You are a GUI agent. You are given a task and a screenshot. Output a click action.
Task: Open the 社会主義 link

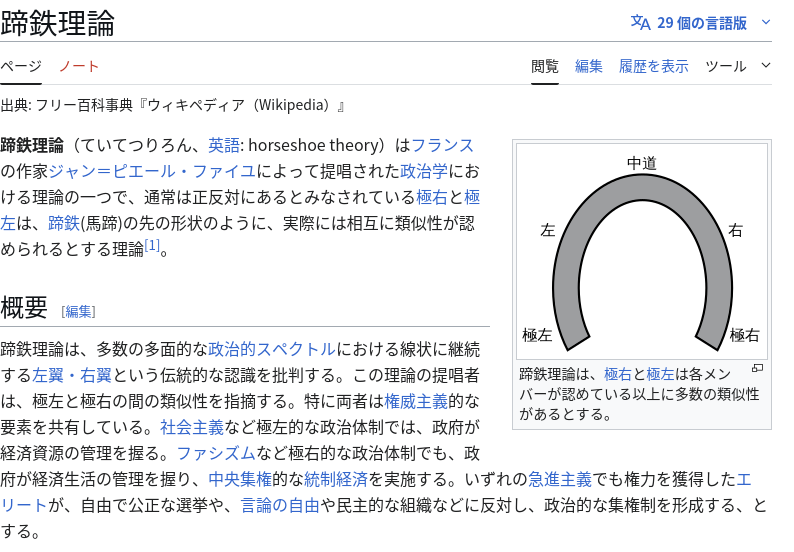[x=192, y=427]
